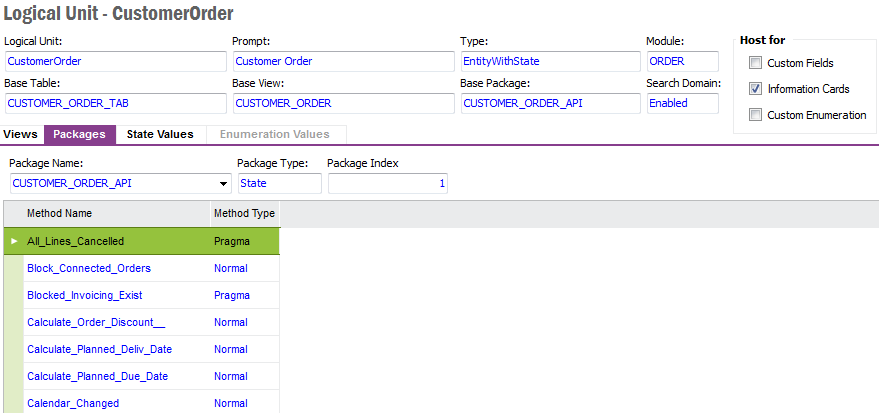Open the Package Name dropdown
This screenshot has height=413, width=879.
click(x=223, y=183)
